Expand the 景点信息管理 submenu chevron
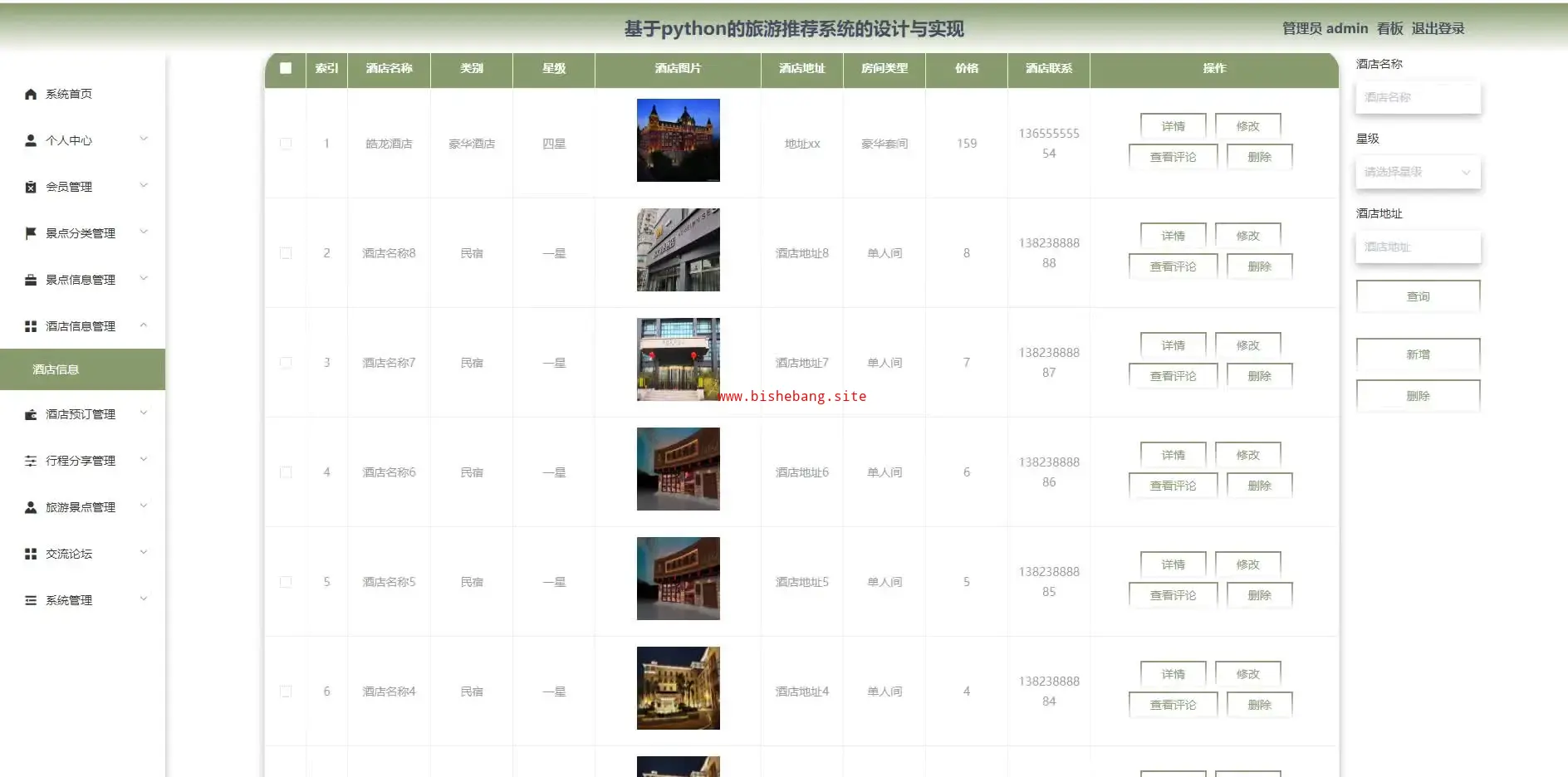 point(144,278)
